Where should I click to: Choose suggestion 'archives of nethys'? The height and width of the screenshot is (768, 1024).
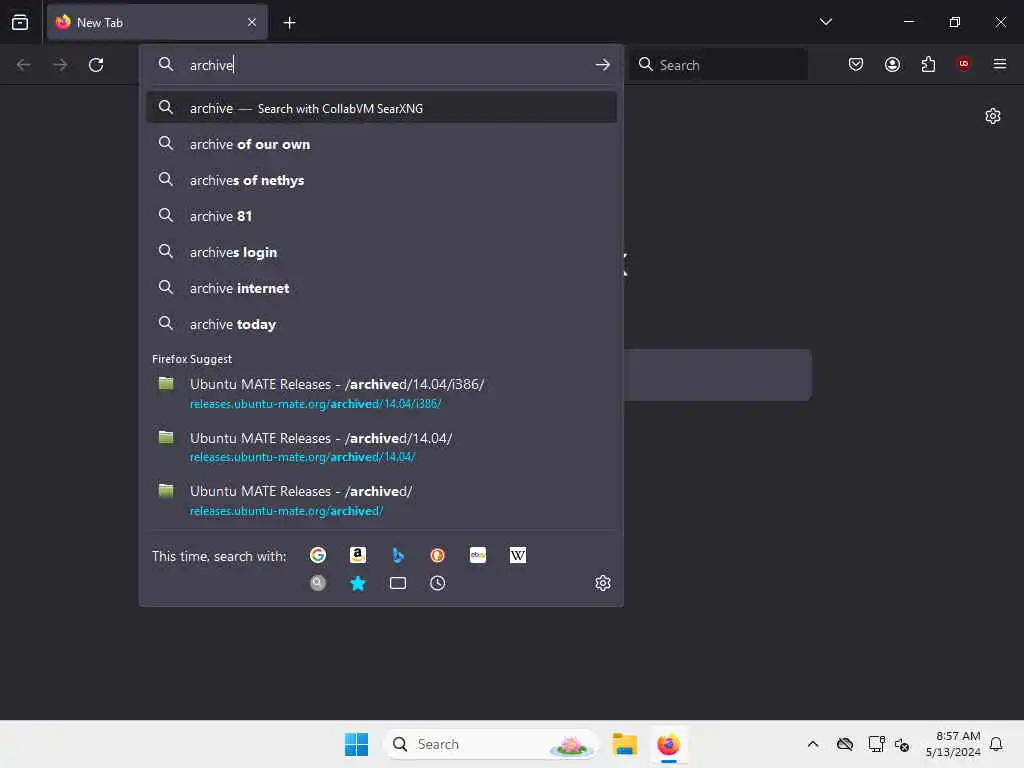(x=382, y=180)
